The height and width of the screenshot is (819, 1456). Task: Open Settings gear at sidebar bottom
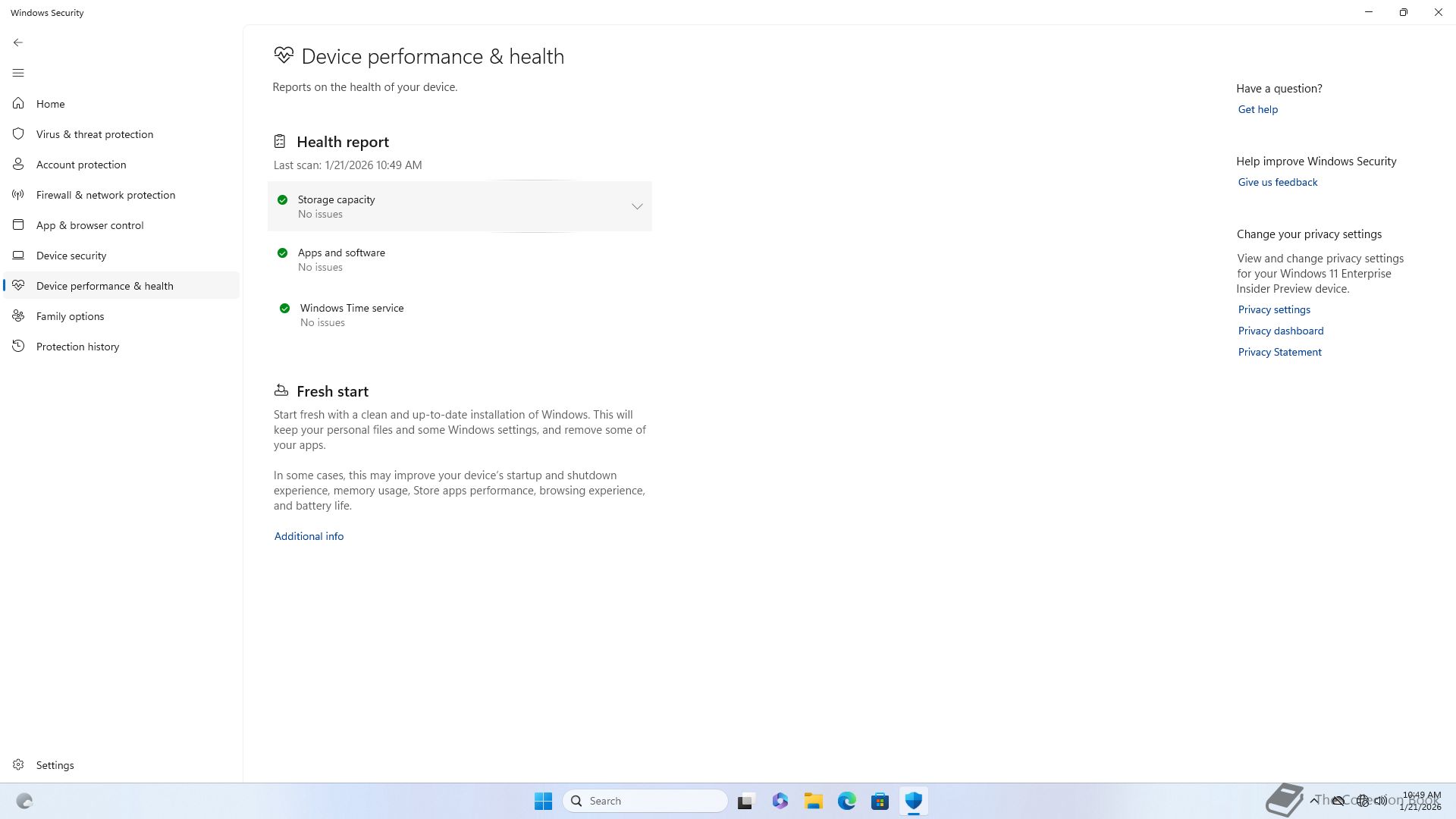[x=18, y=764]
